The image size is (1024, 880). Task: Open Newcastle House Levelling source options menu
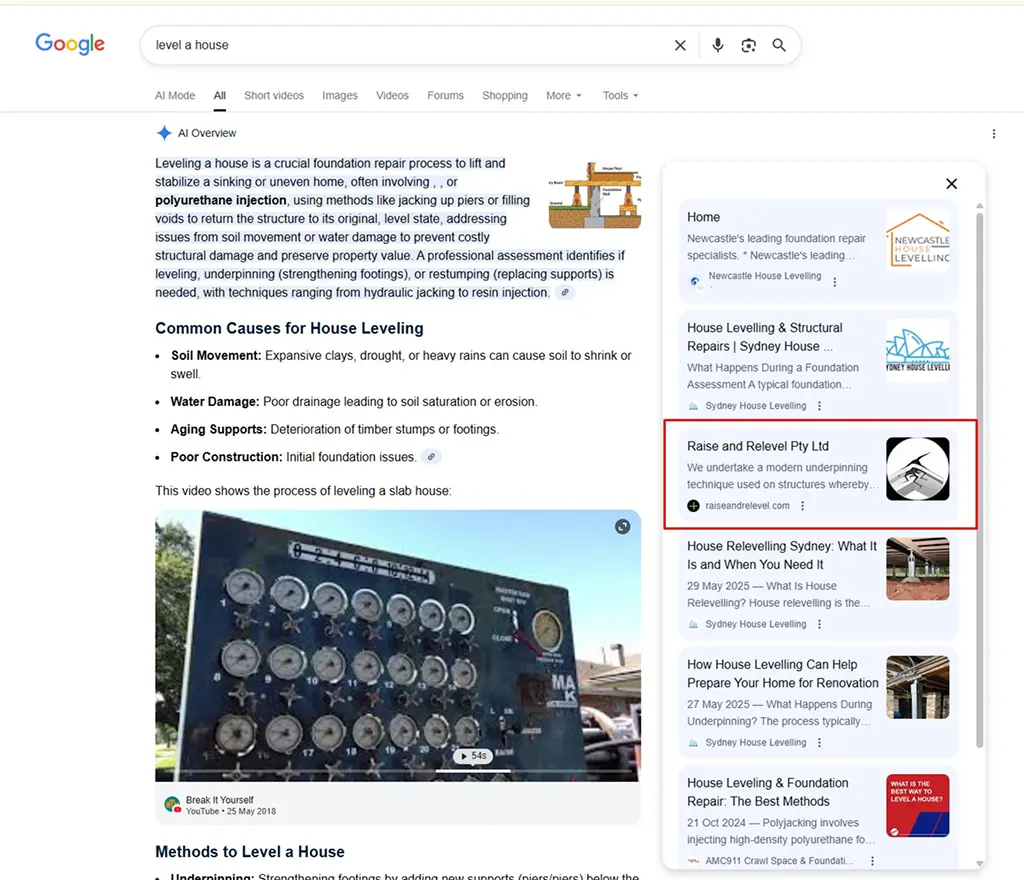(835, 282)
